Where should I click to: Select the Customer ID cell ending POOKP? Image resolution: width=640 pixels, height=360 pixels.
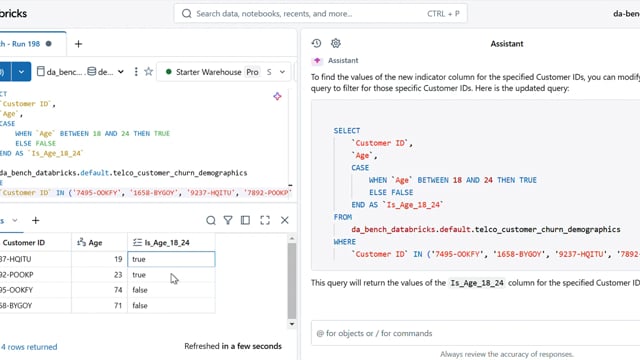(35, 275)
